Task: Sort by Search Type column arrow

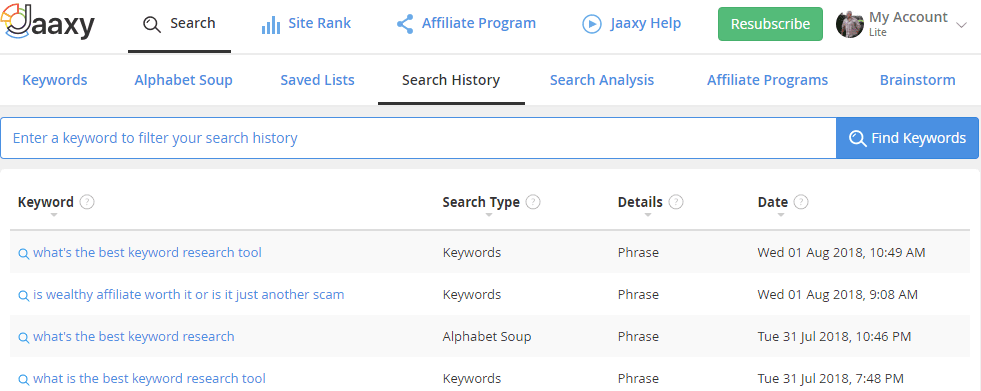Action: tap(489, 215)
